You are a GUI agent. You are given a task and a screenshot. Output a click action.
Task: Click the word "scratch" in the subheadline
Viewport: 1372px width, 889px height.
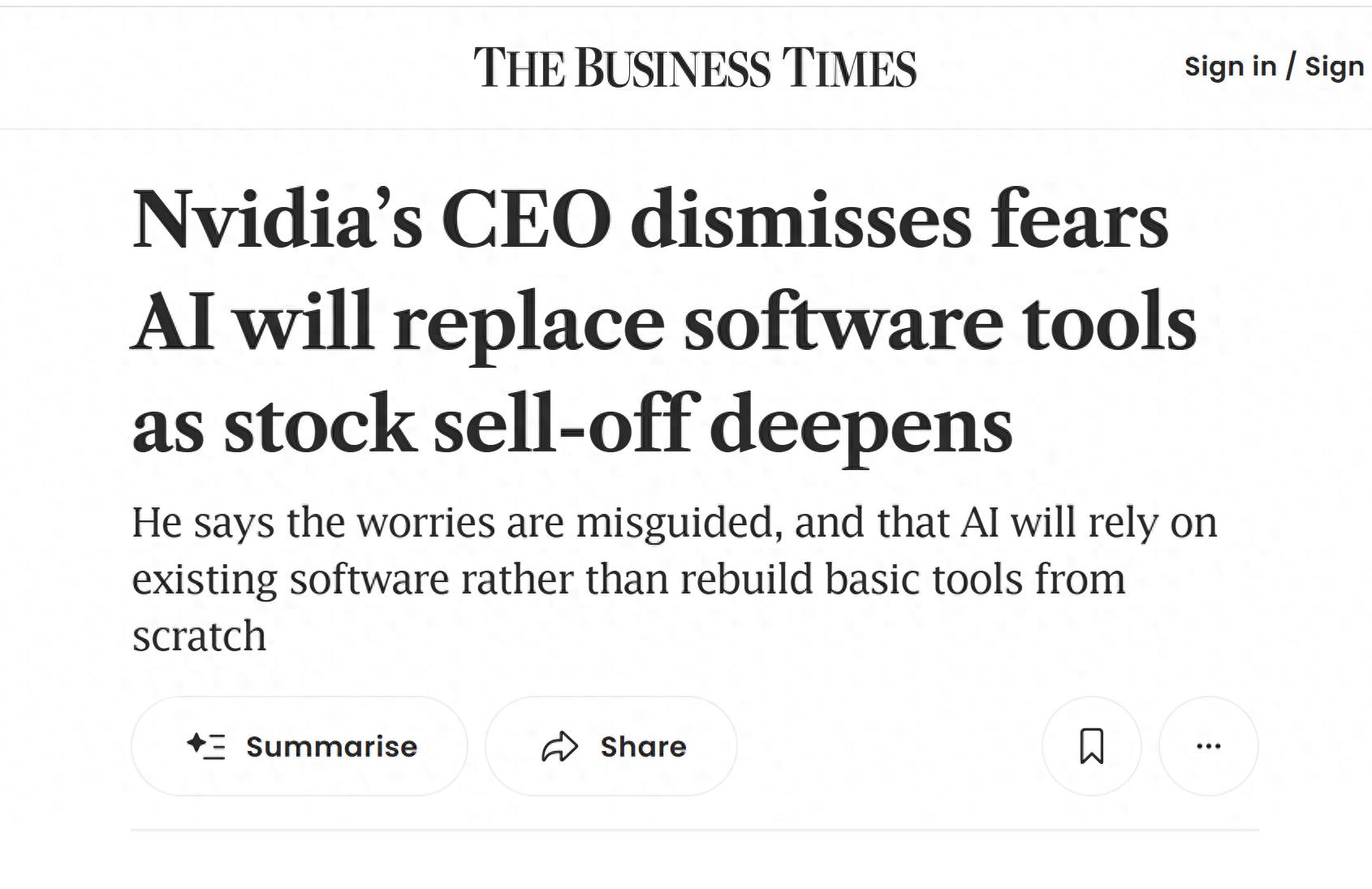click(199, 636)
